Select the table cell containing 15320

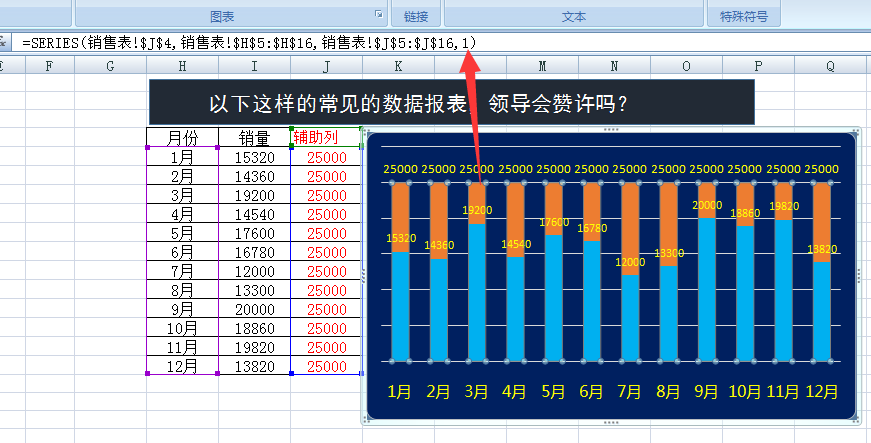(x=254, y=158)
